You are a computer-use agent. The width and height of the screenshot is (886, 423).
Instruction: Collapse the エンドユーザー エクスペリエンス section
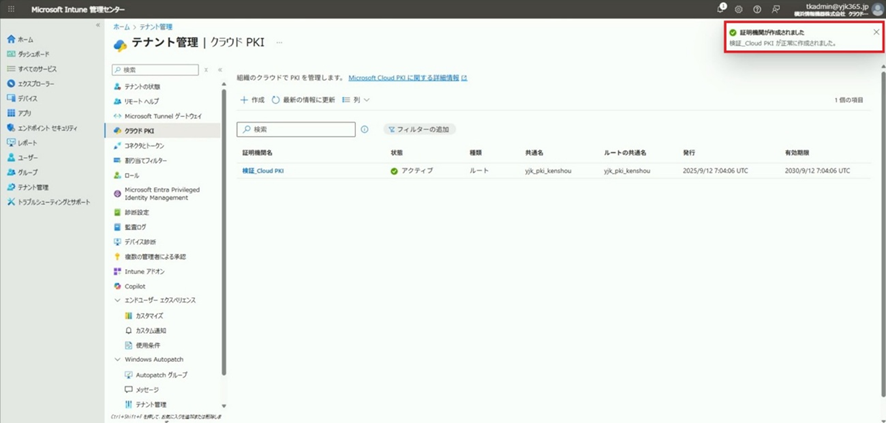(x=117, y=300)
